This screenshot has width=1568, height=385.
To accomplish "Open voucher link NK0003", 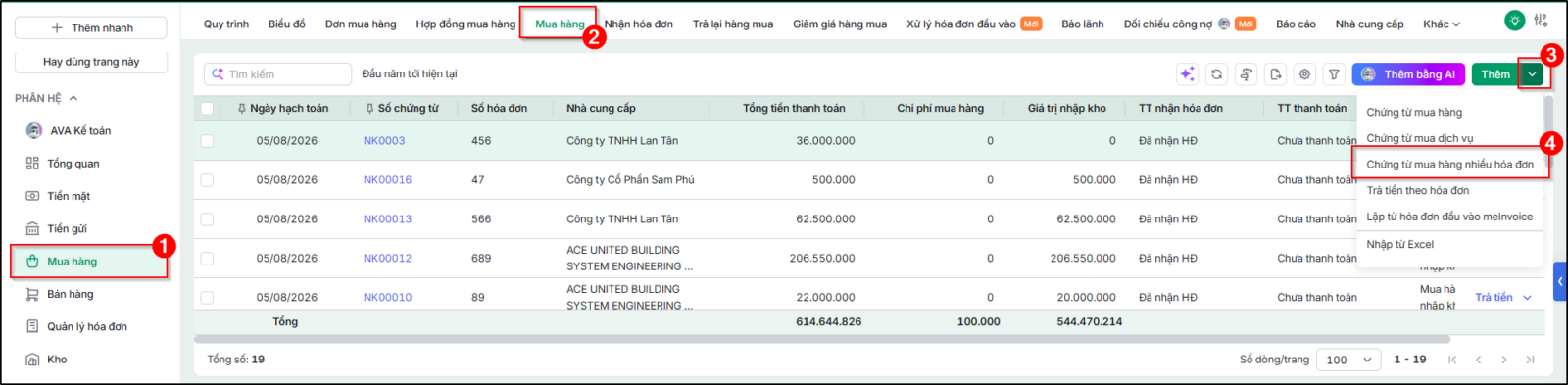I will pos(384,141).
